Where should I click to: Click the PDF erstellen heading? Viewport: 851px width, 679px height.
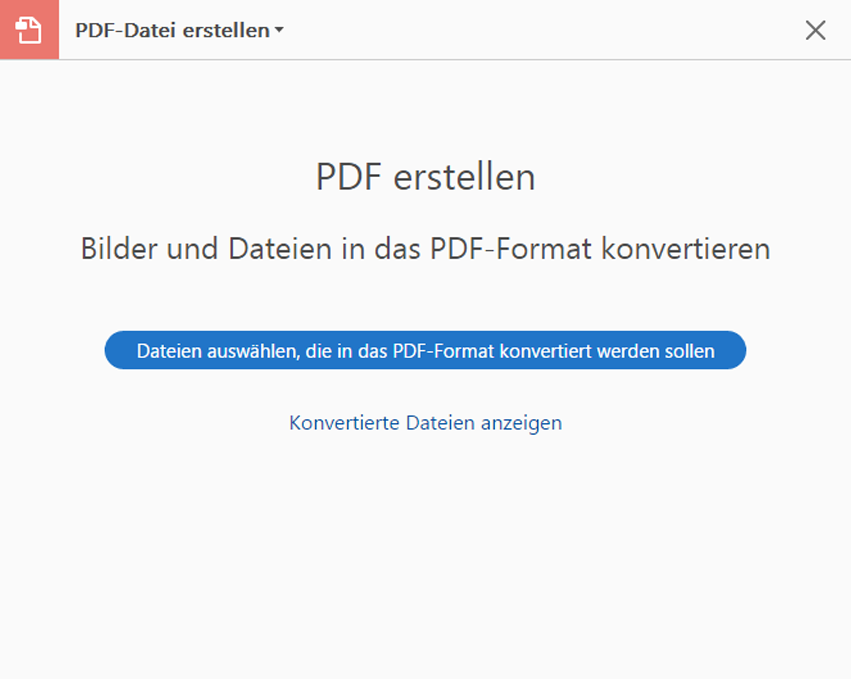[x=426, y=177]
